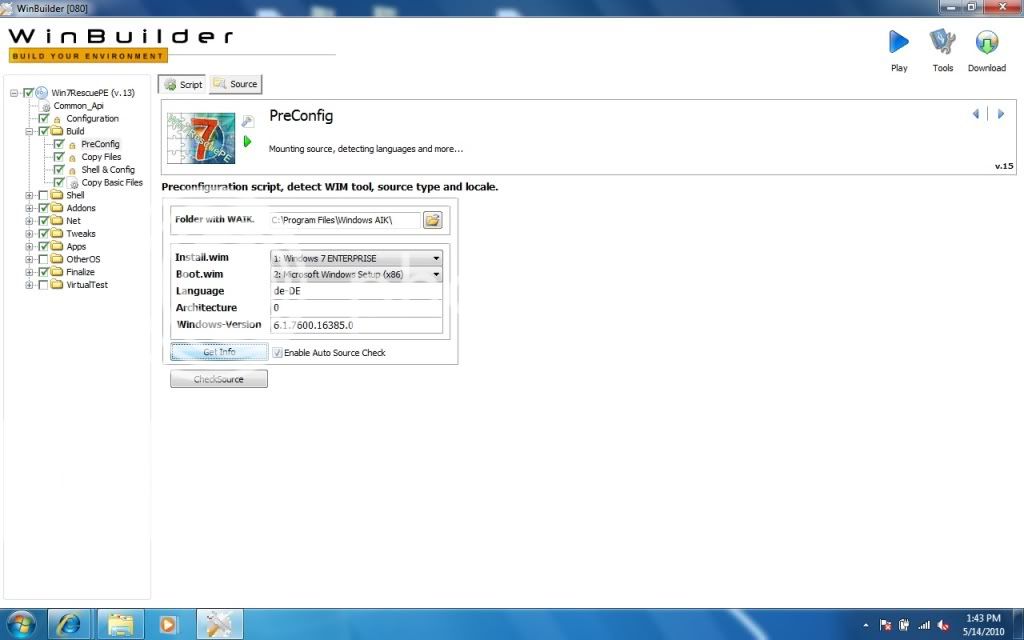Click the Get Info button

(219, 352)
